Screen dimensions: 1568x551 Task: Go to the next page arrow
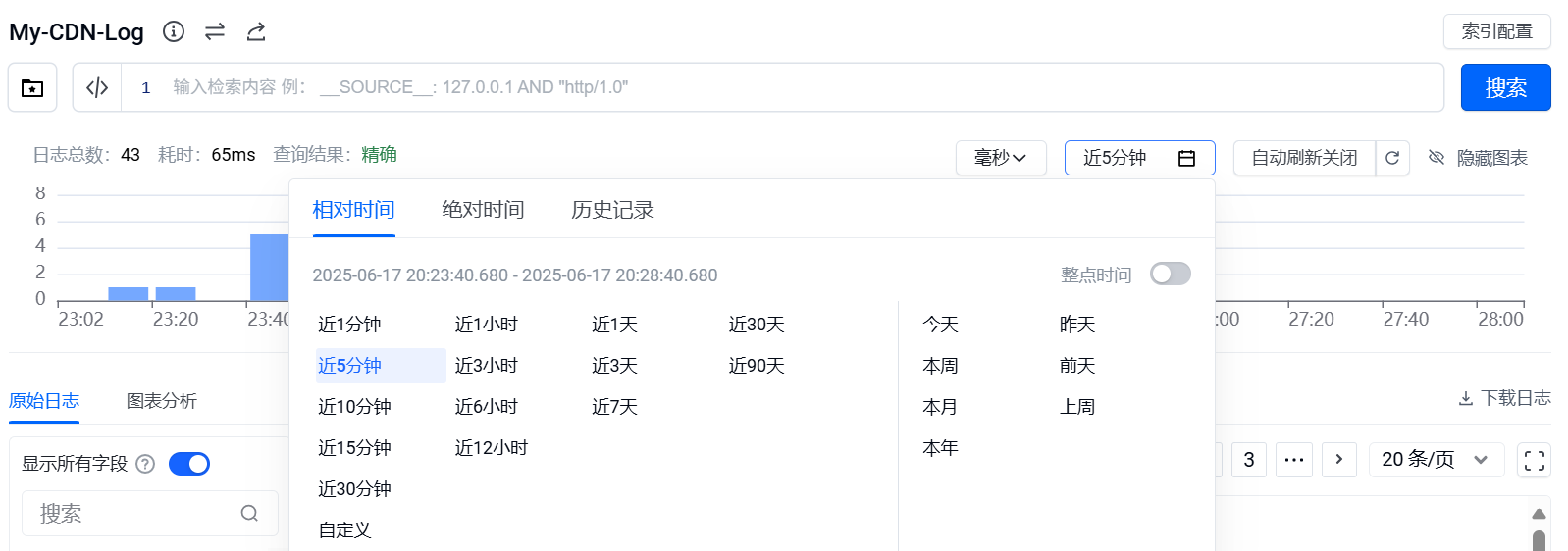click(1338, 459)
